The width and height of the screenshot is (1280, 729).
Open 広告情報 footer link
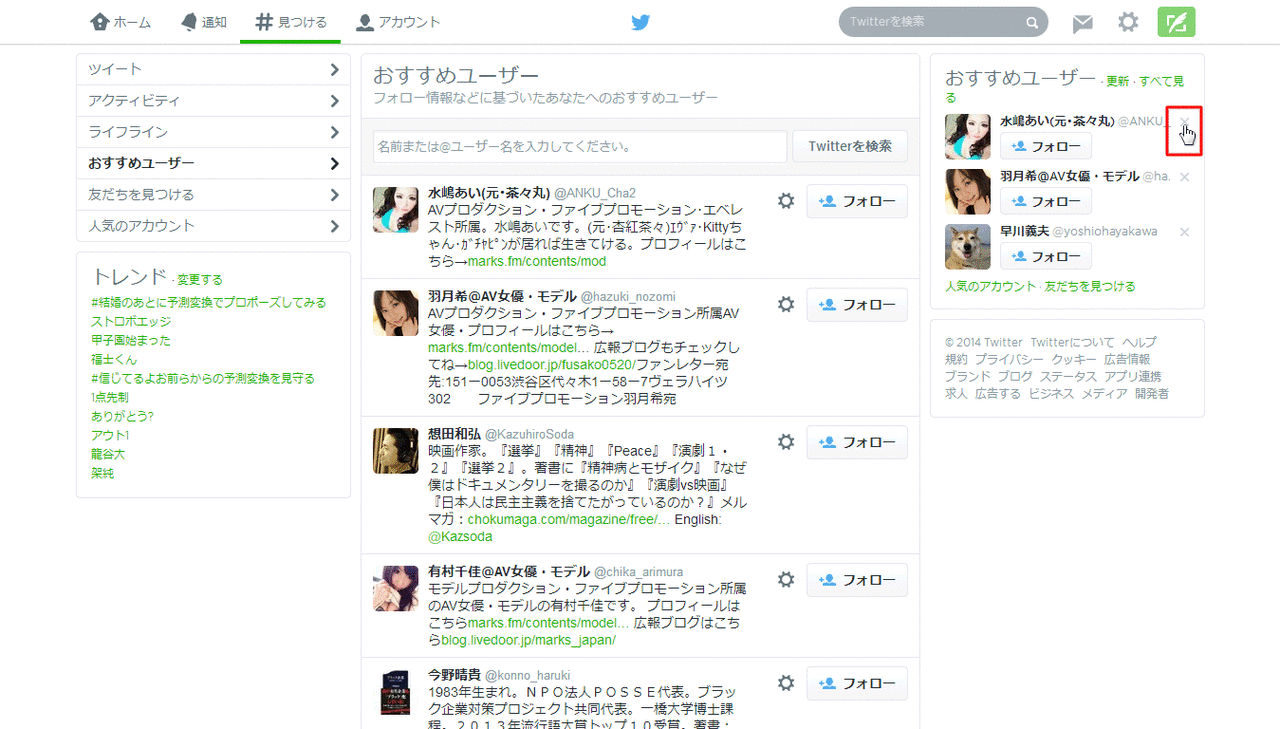click(x=1127, y=359)
